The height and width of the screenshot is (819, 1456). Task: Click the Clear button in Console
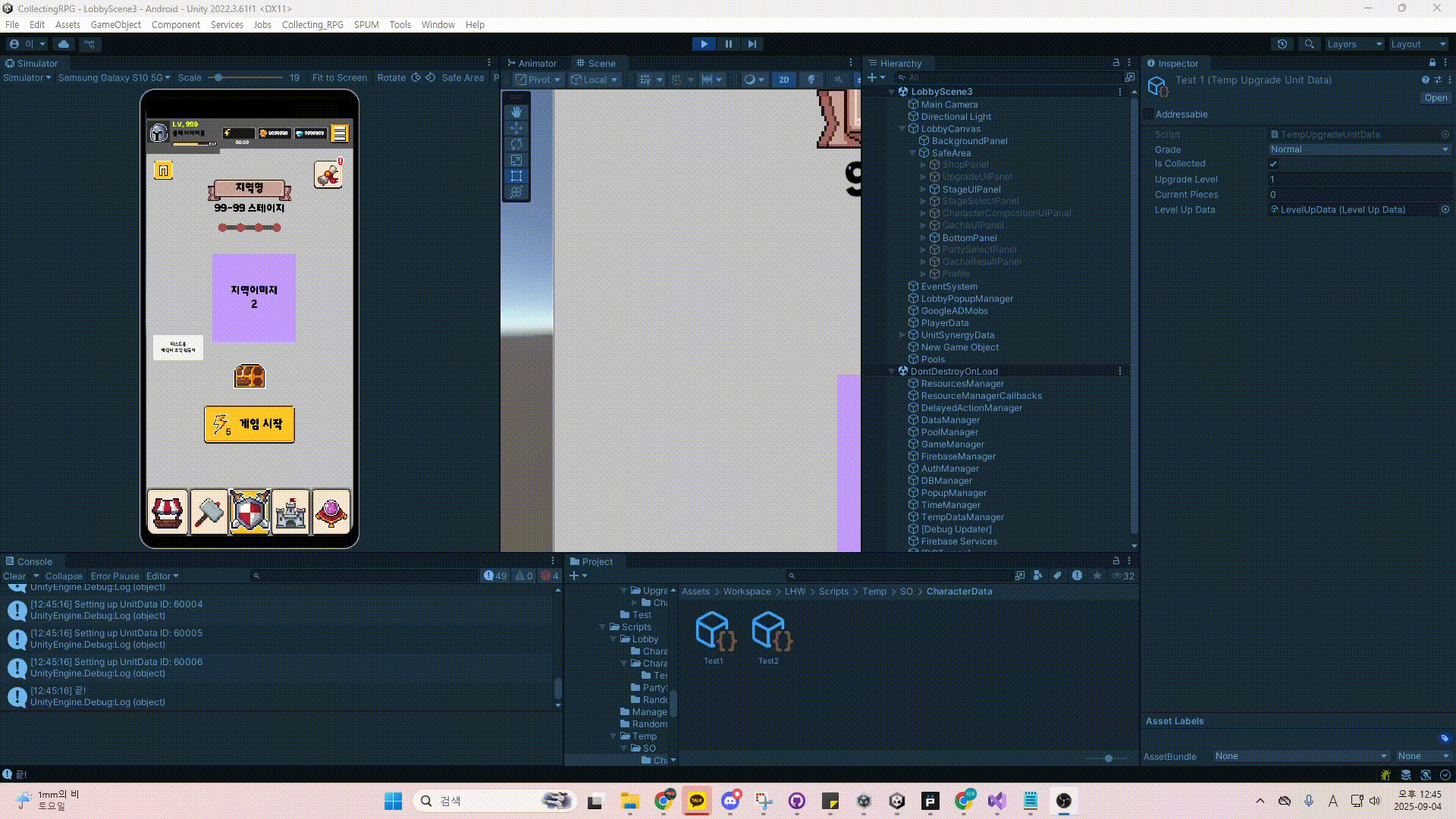coord(14,576)
